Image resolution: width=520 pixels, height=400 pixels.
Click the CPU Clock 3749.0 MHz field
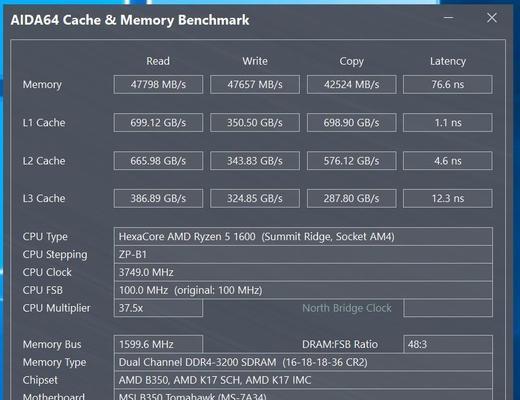click(x=303, y=272)
